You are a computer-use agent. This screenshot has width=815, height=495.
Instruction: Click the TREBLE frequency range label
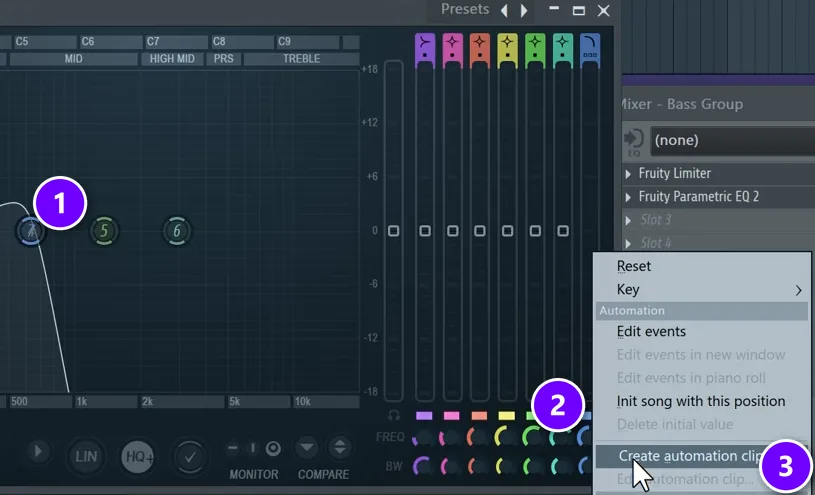coord(301,59)
